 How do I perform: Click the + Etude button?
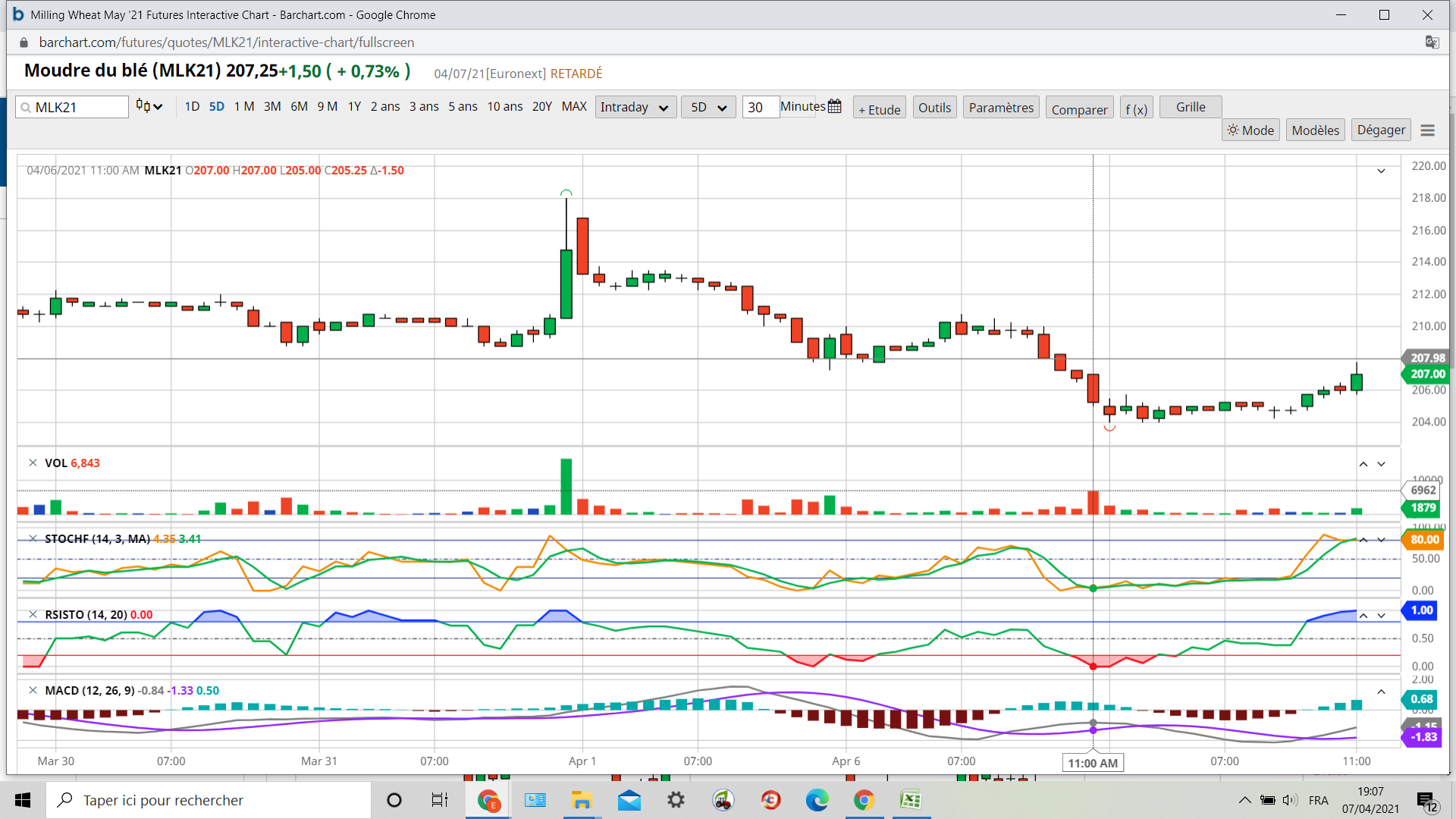(879, 109)
